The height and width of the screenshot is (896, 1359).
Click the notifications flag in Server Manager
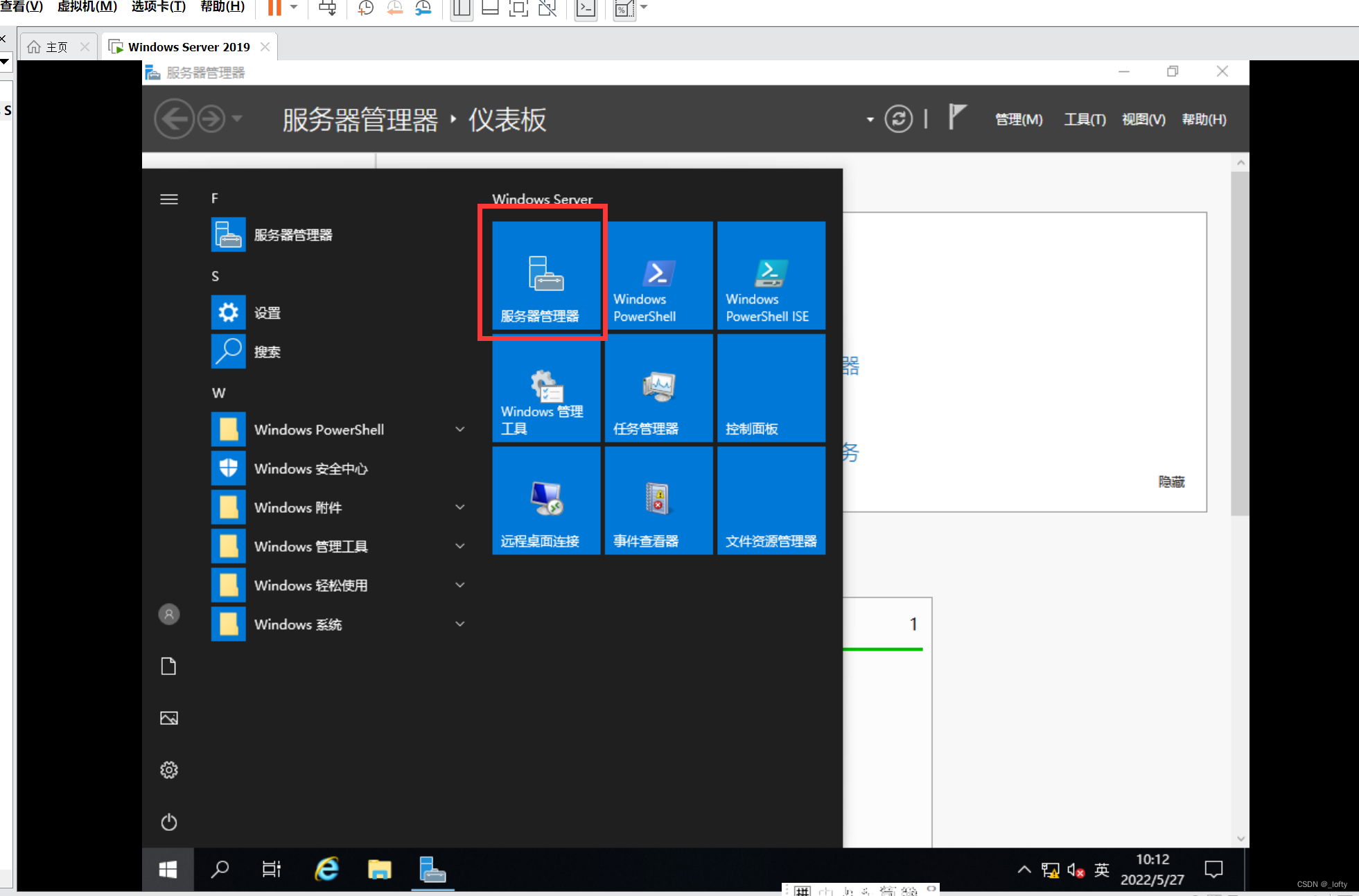pyautogui.click(x=957, y=116)
